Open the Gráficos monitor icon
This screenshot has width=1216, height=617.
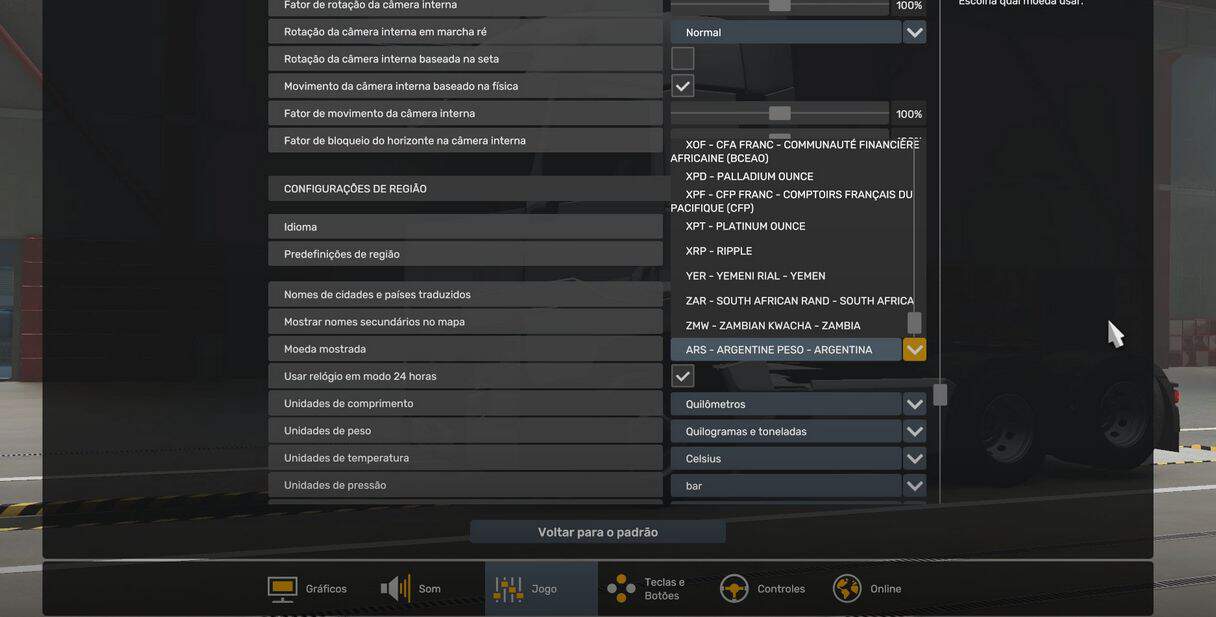pos(282,589)
